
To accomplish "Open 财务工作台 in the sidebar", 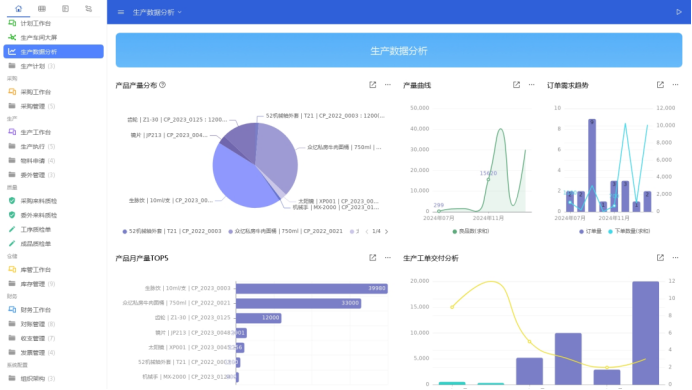I will [x=53, y=310].
